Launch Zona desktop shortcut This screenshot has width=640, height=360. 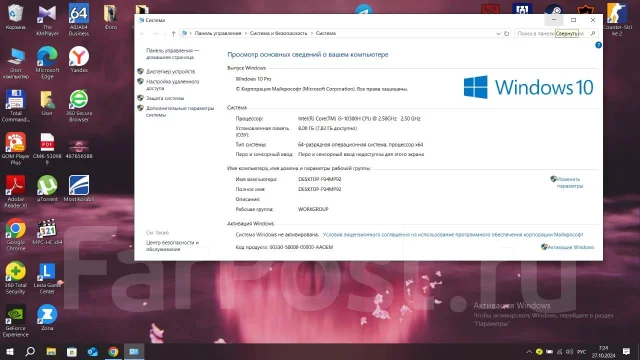point(47,317)
